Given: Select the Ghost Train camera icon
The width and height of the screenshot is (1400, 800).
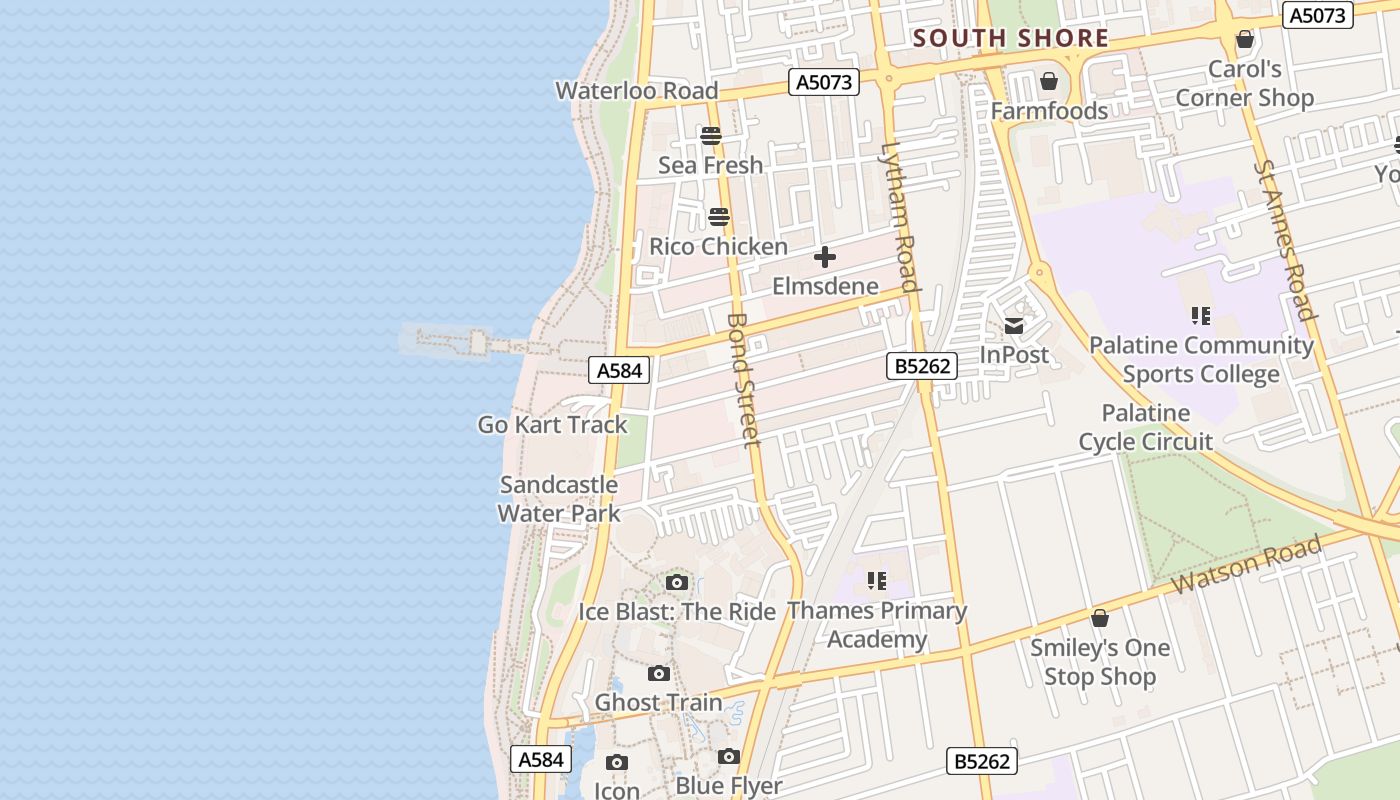Looking at the screenshot, I should click(x=658, y=673).
